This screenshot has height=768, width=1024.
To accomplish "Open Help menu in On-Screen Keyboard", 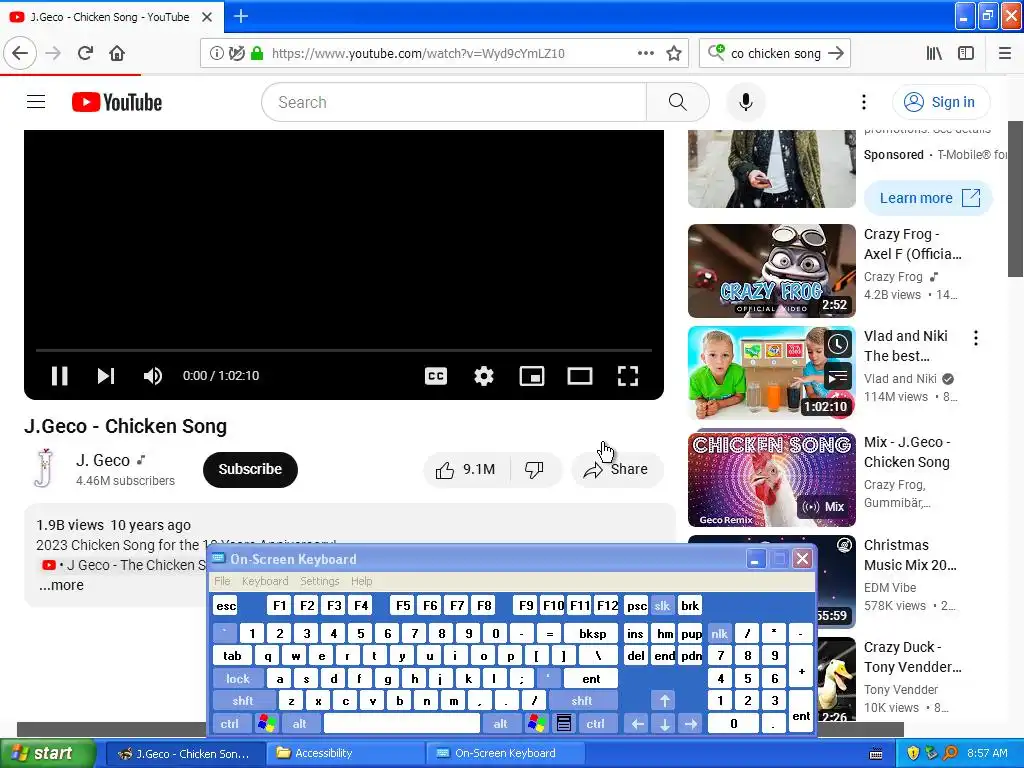I will 361,581.
